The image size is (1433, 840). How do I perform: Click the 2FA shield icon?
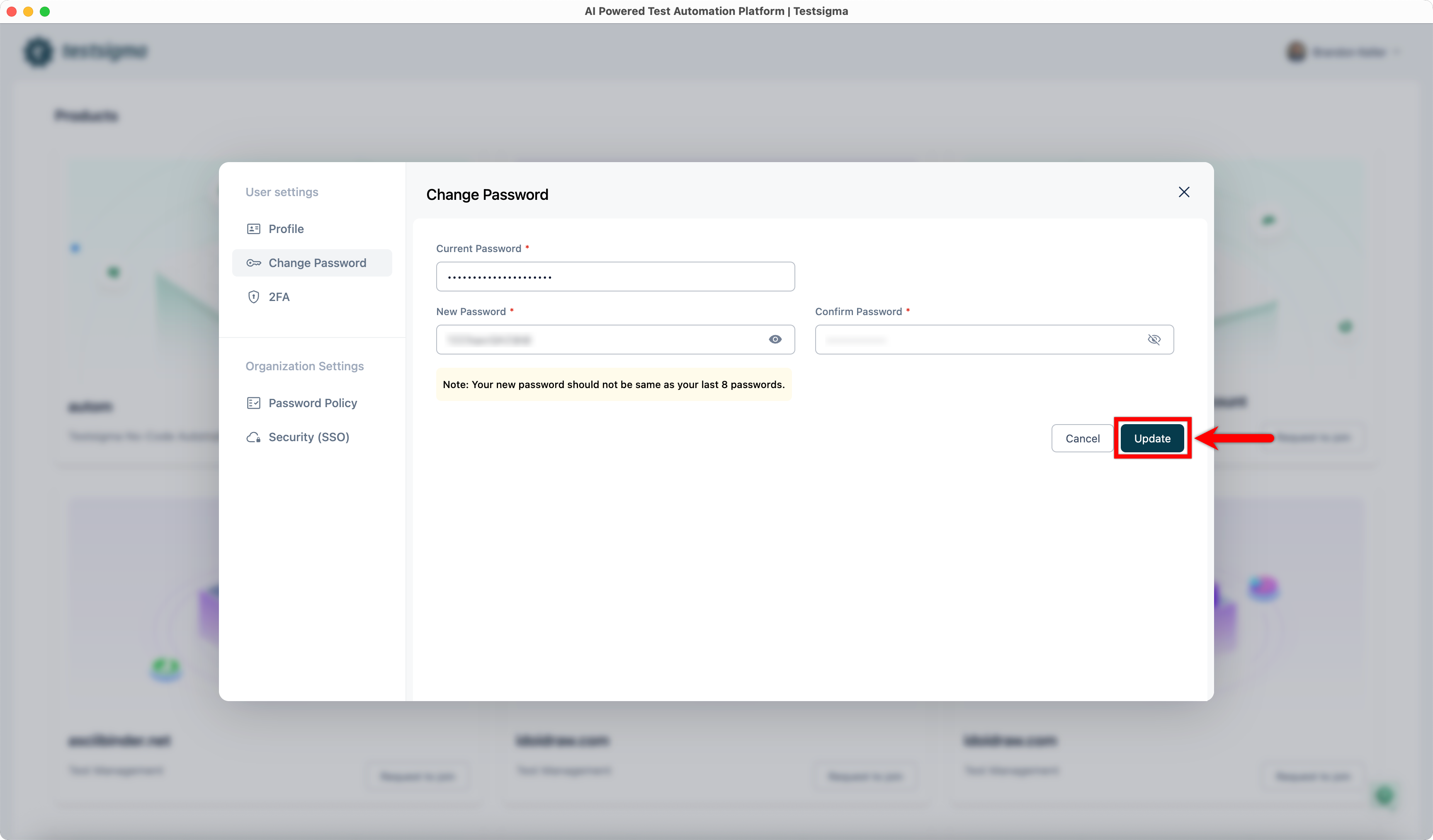(x=254, y=296)
